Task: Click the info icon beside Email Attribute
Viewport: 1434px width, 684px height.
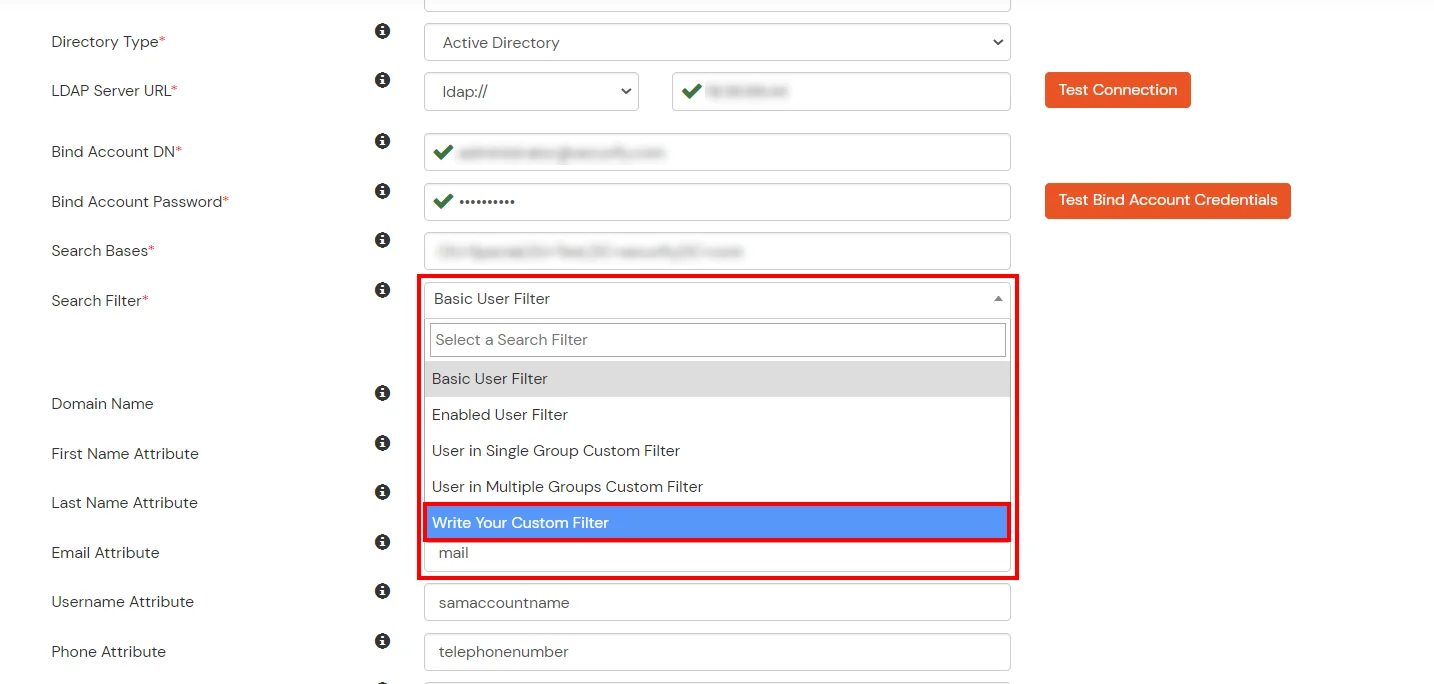Action: point(382,542)
